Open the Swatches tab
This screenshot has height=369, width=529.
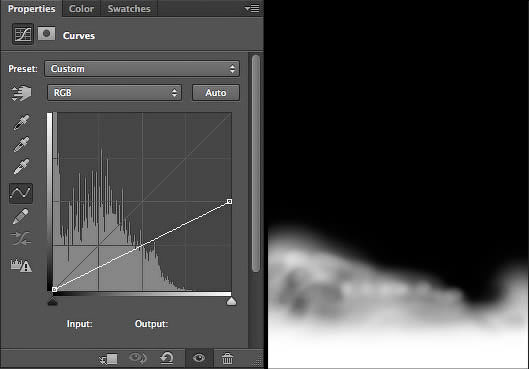tap(129, 8)
